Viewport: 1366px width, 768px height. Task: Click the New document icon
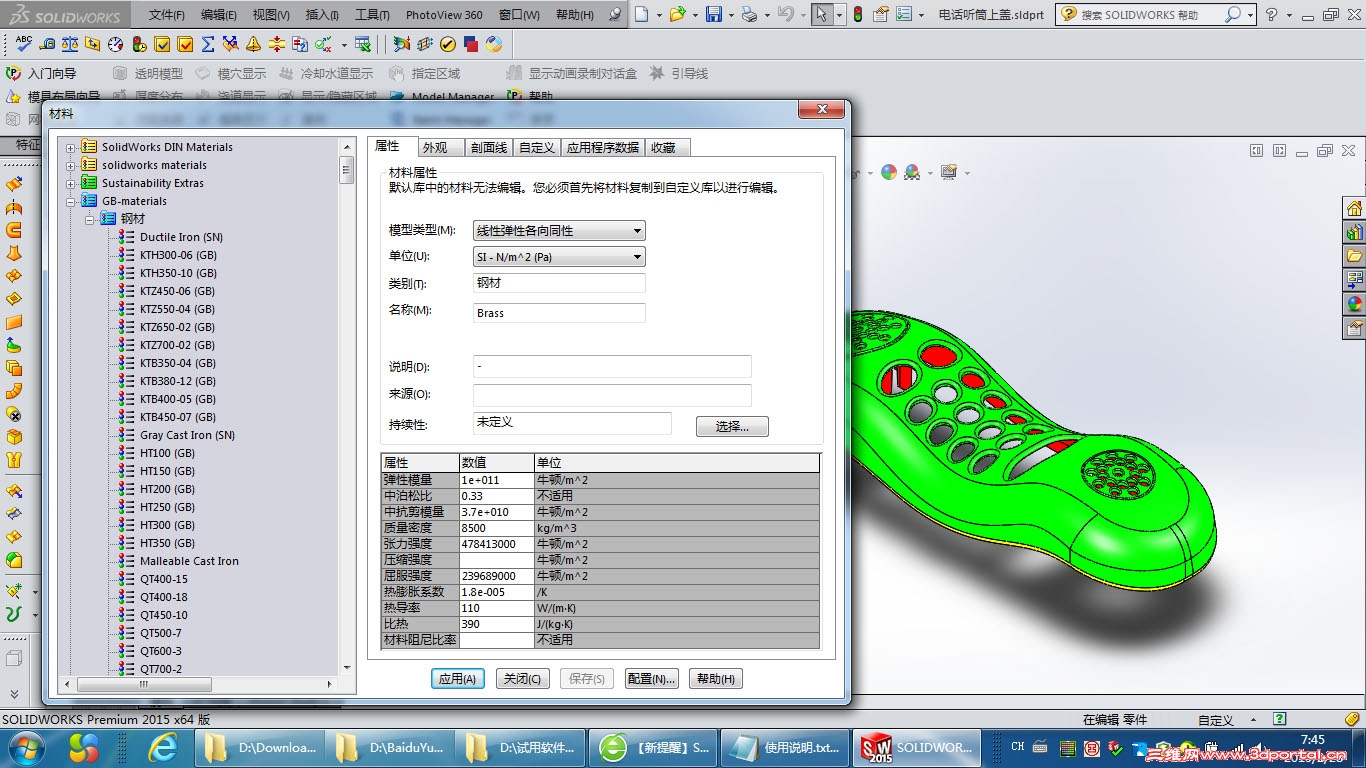tap(641, 14)
